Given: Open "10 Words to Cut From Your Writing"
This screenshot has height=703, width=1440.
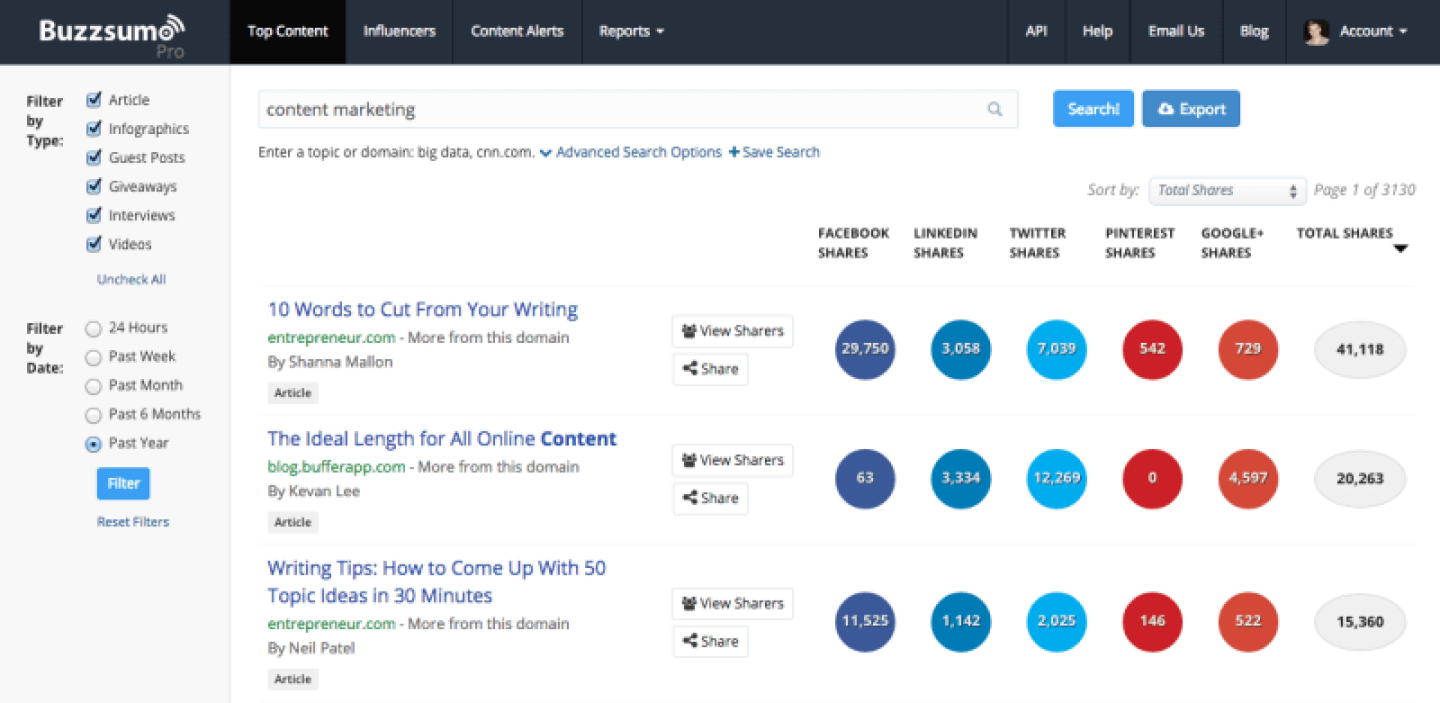Looking at the screenshot, I should click(422, 310).
